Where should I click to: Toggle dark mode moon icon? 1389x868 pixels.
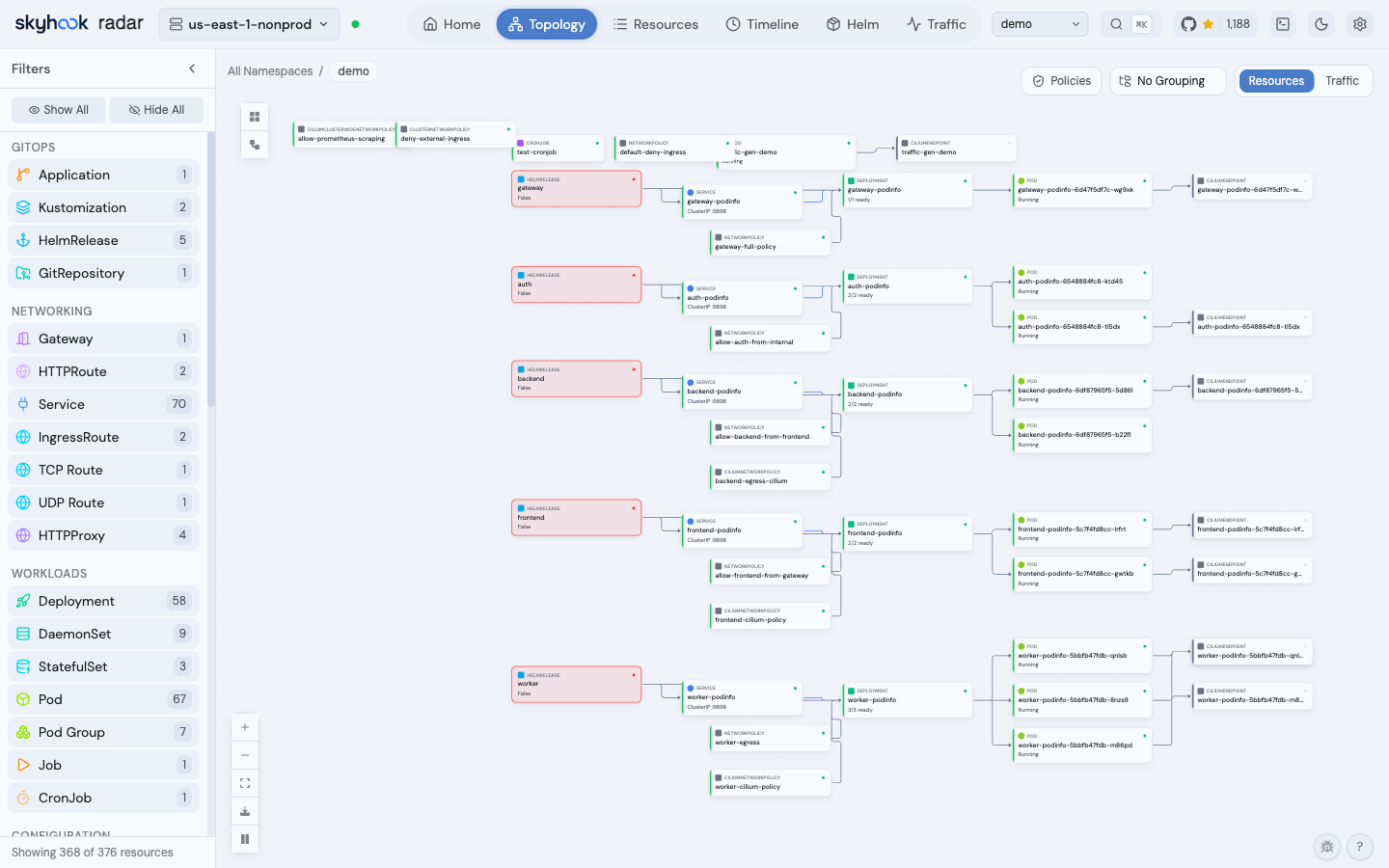coord(1321,24)
